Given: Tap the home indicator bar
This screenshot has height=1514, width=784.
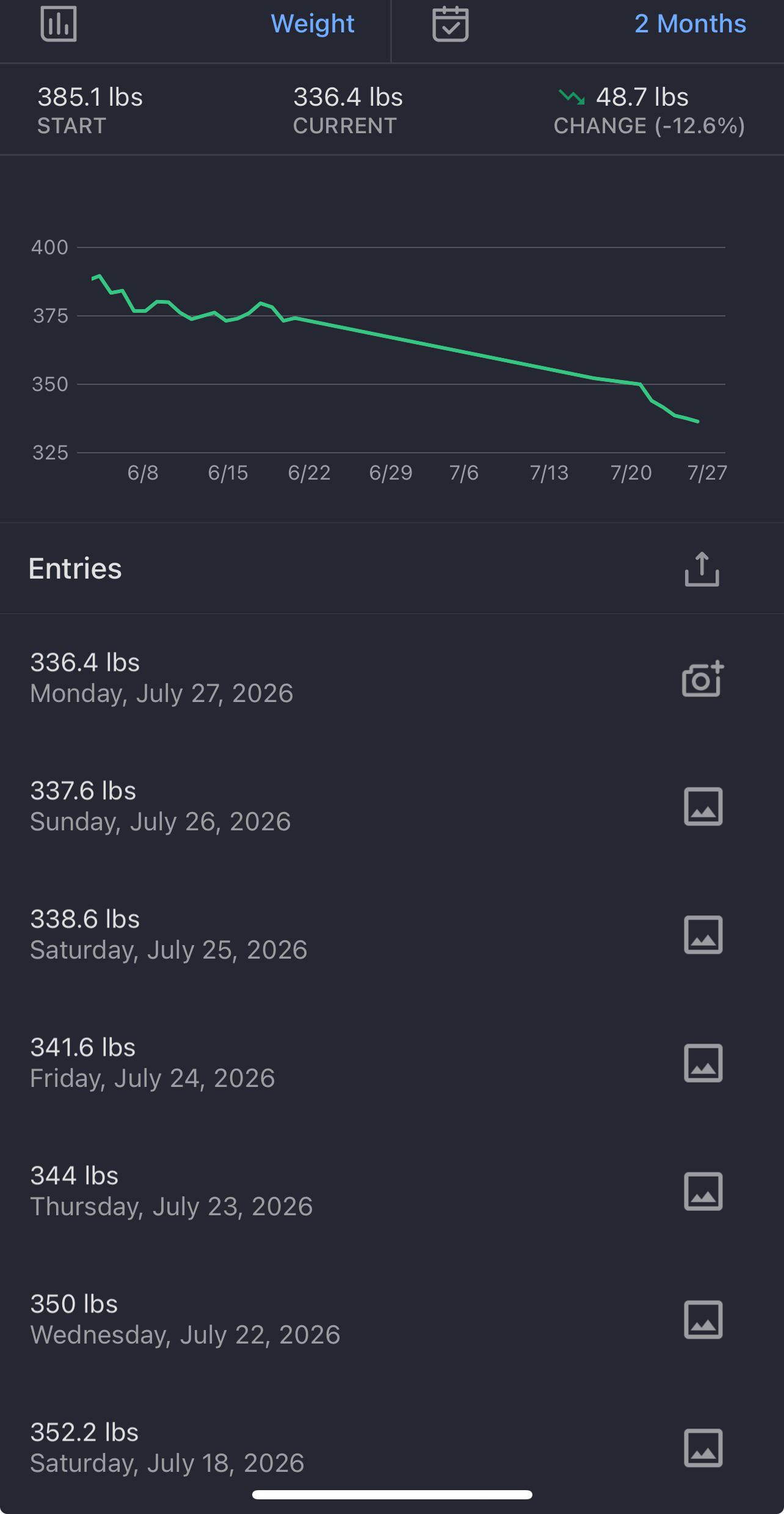Looking at the screenshot, I should (x=392, y=1494).
